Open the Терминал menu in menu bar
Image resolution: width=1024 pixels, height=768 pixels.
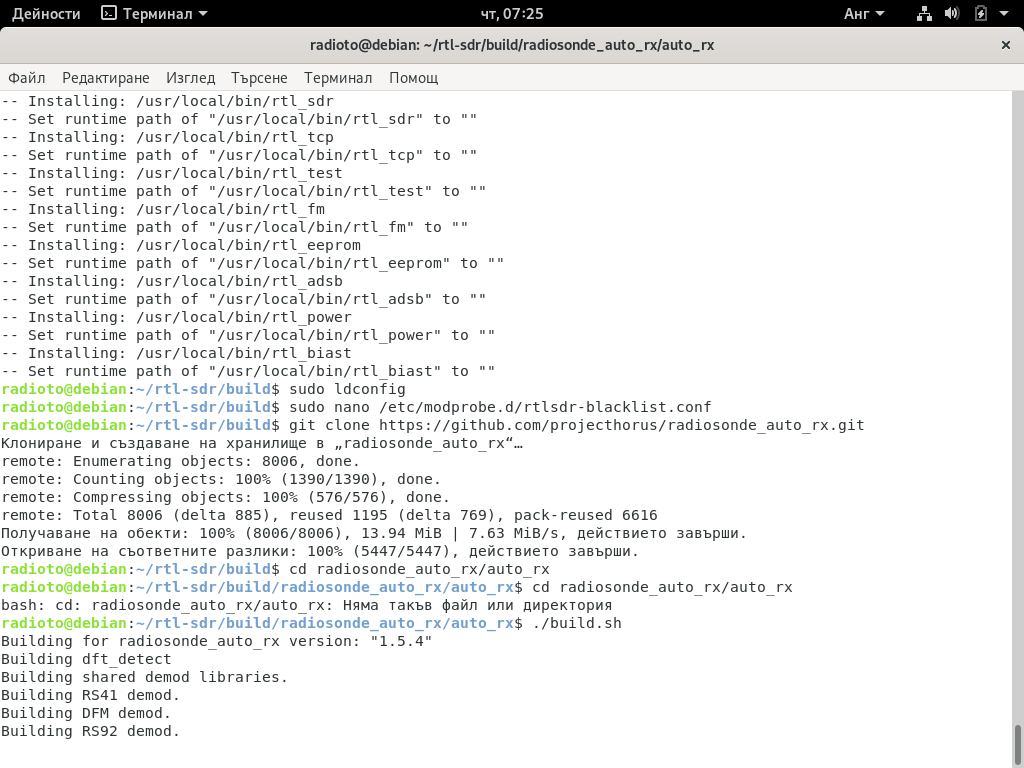click(x=338, y=78)
